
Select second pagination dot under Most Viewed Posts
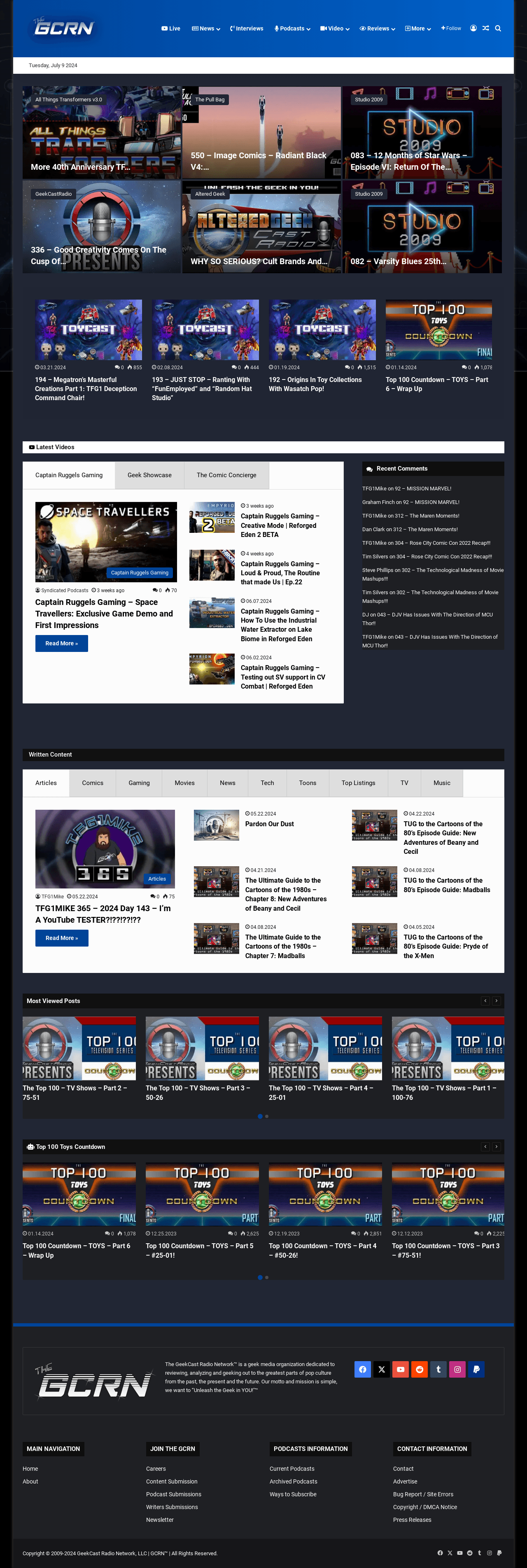tap(267, 1116)
